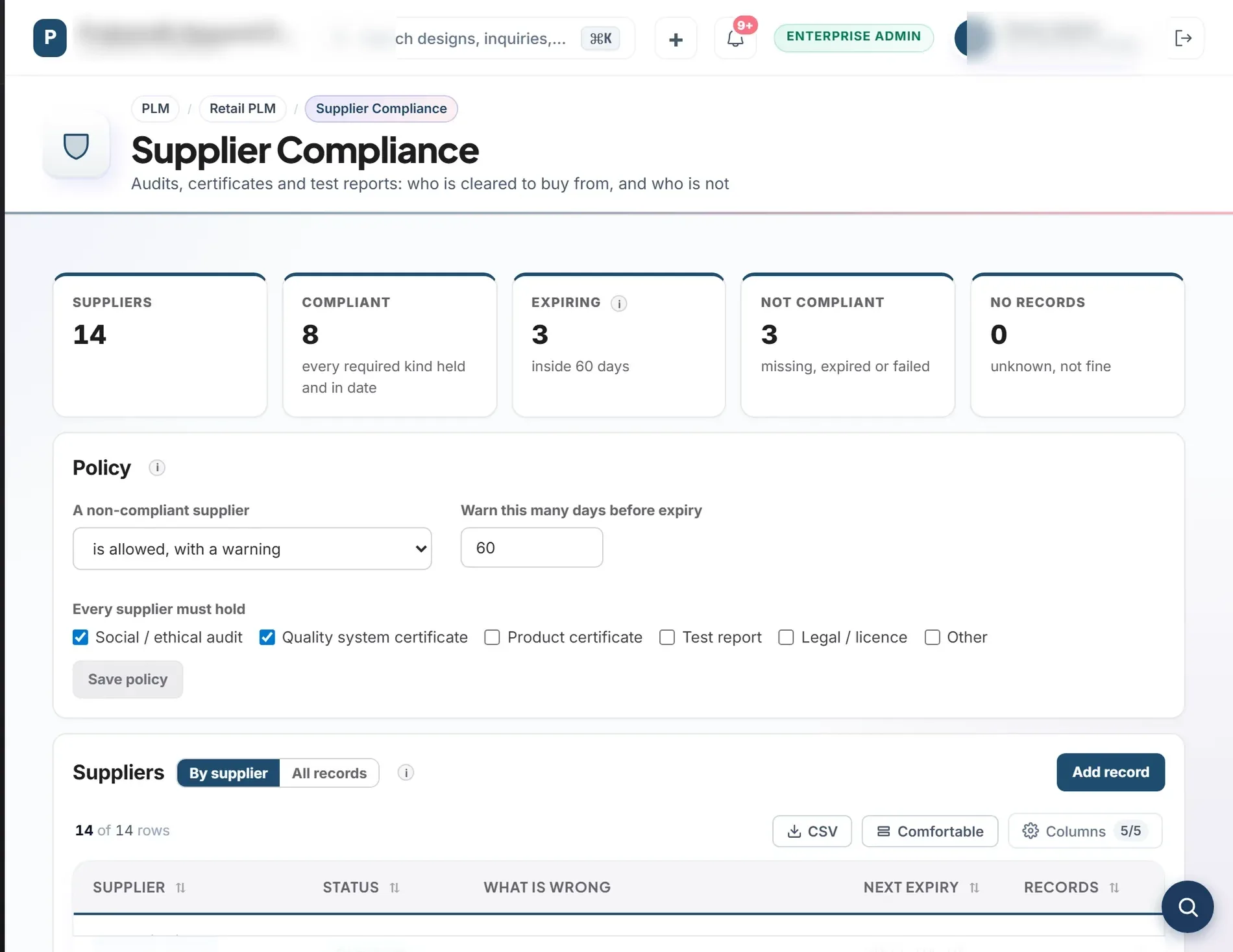
Task: Click the sign-out icon
Action: 1184,38
